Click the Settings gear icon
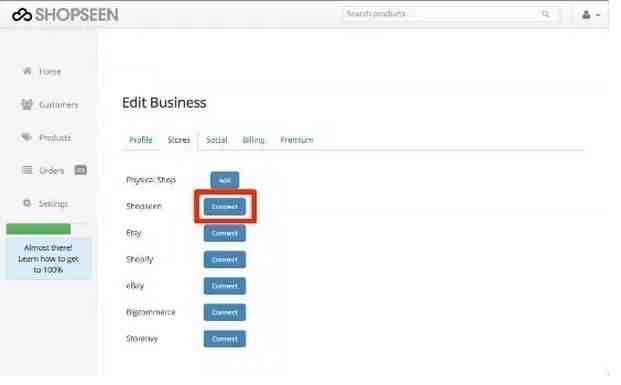Screen dimensions: 621x385 pos(27,203)
